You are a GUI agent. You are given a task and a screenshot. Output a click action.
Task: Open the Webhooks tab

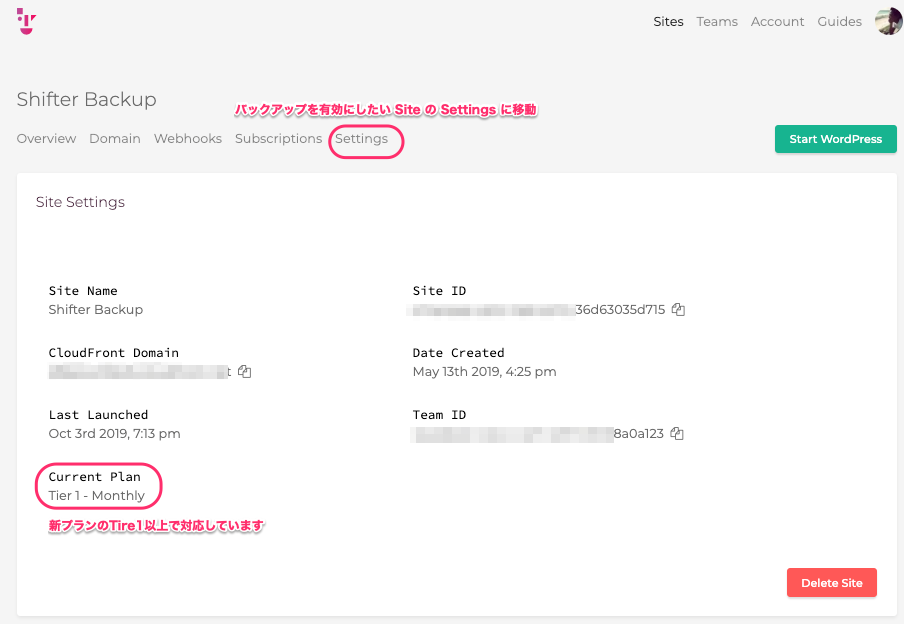click(x=187, y=138)
